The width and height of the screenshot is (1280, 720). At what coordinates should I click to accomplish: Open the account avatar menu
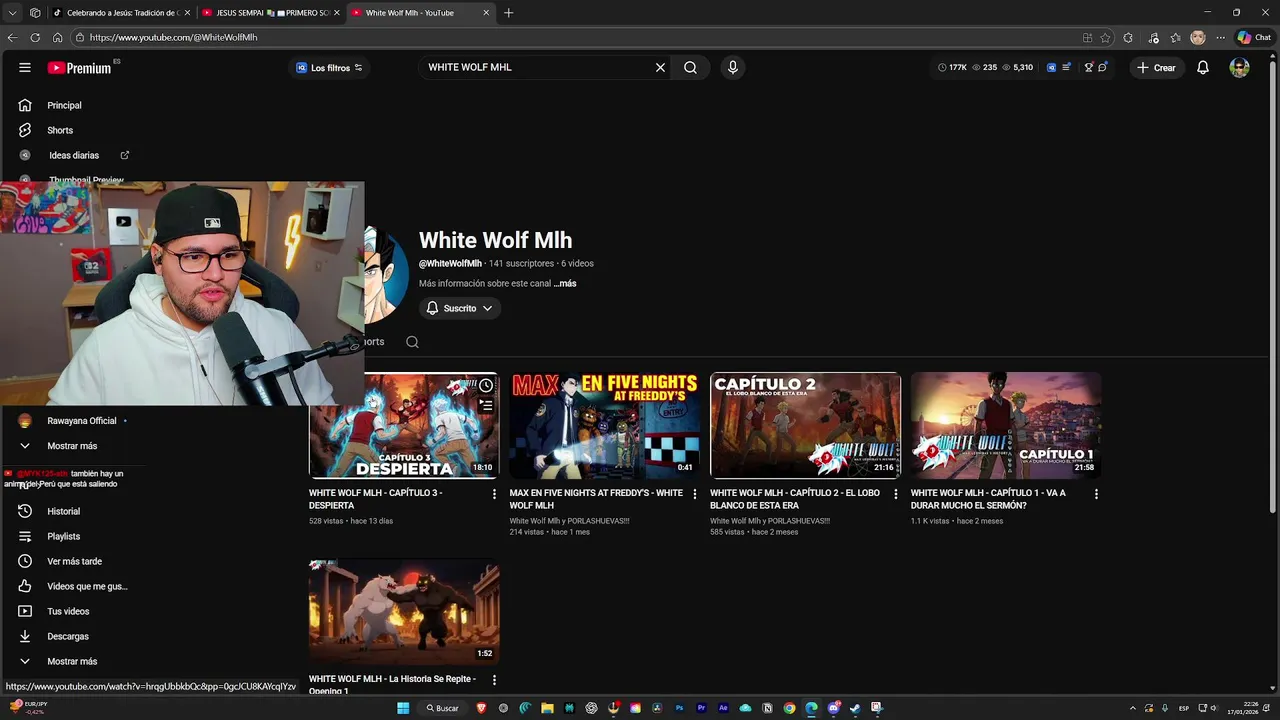[x=1239, y=67]
